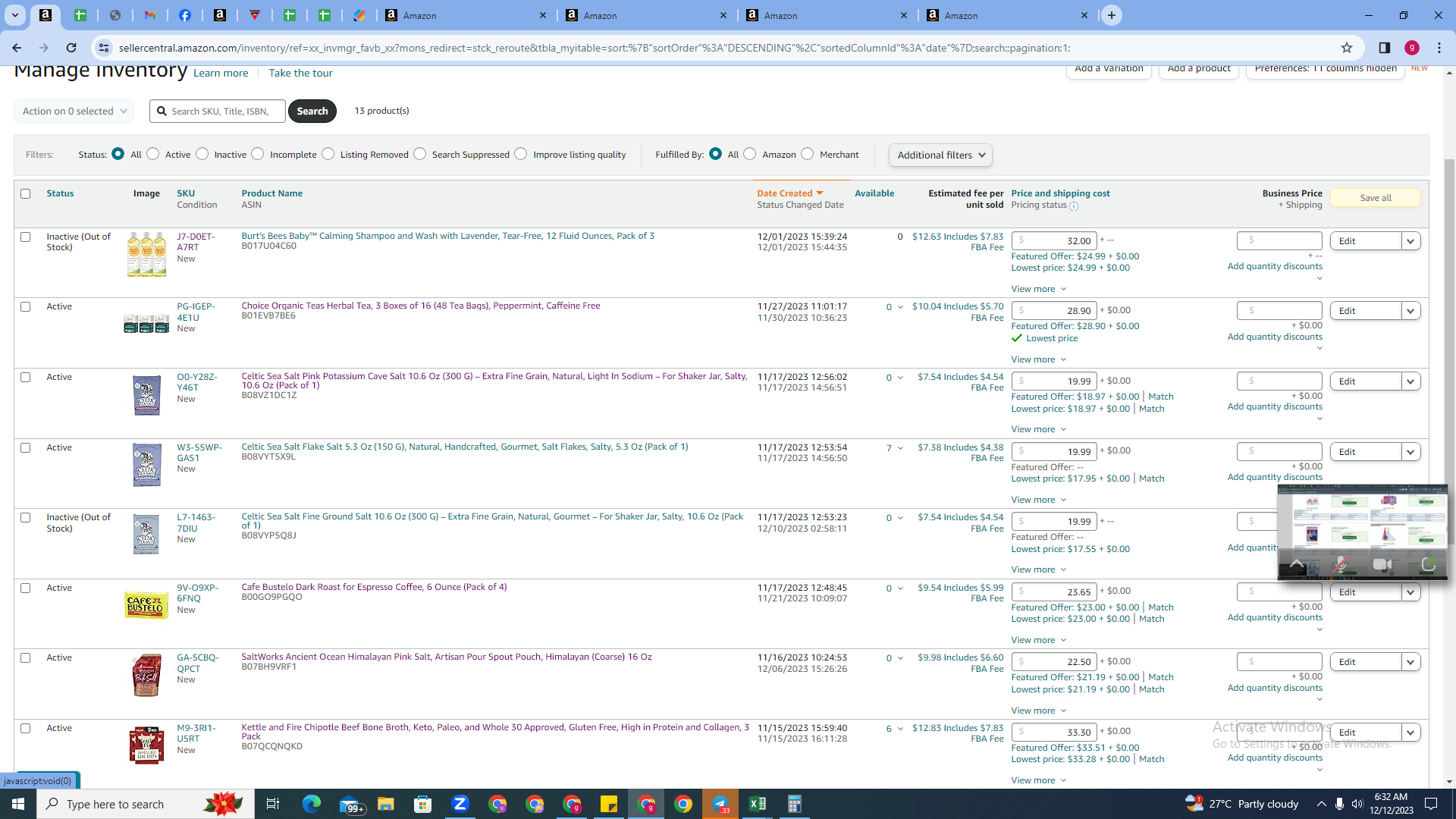The image size is (1456, 819).
Task: Launch Microsoft Edge from the taskbar
Action: pos(312,804)
